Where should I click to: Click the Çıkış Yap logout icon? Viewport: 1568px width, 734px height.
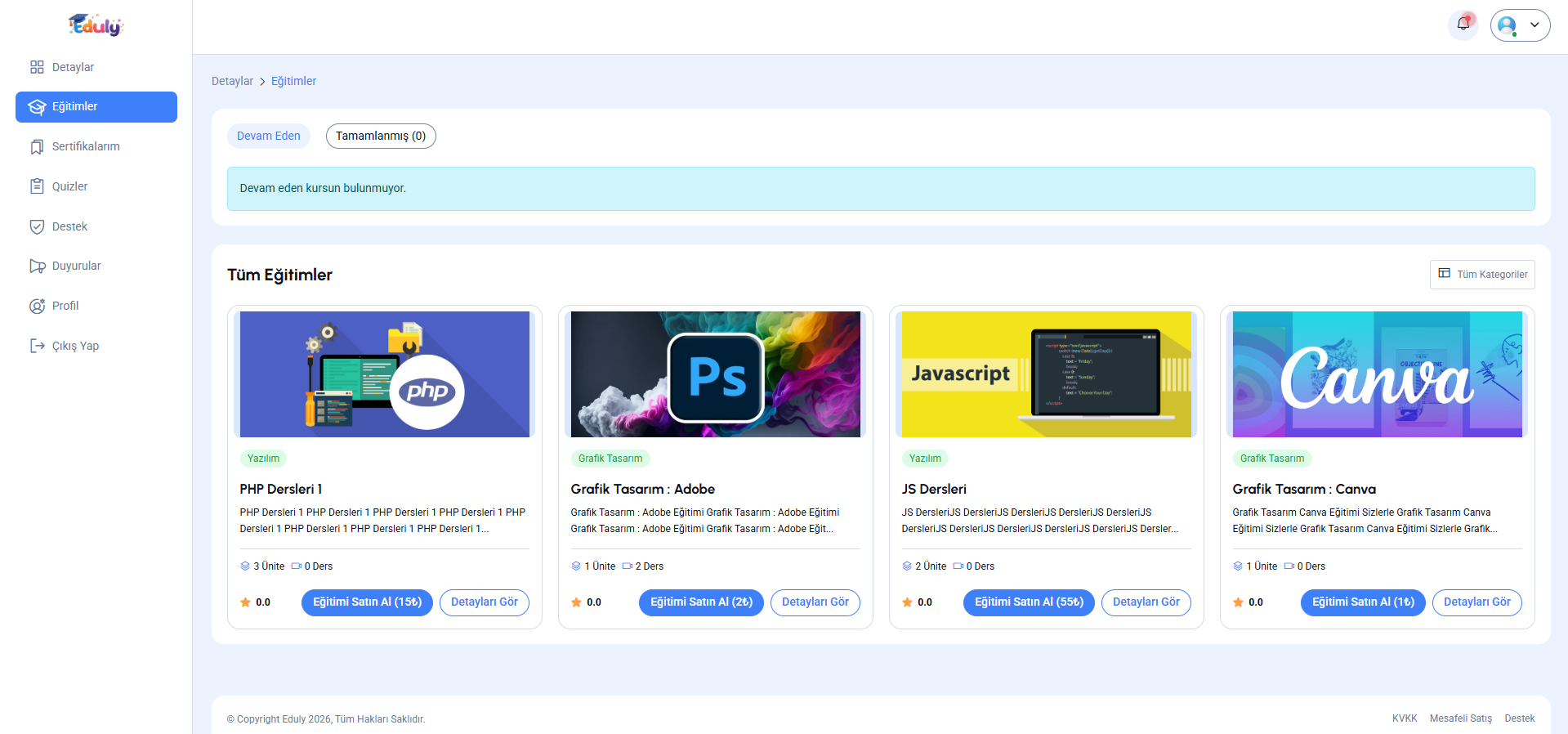37,346
